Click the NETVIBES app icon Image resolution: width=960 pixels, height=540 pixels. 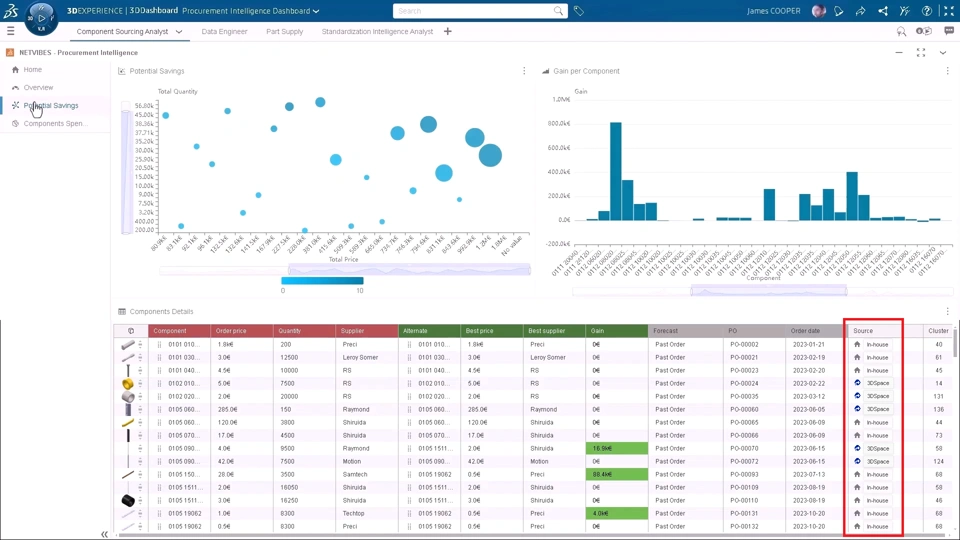[x=10, y=53]
